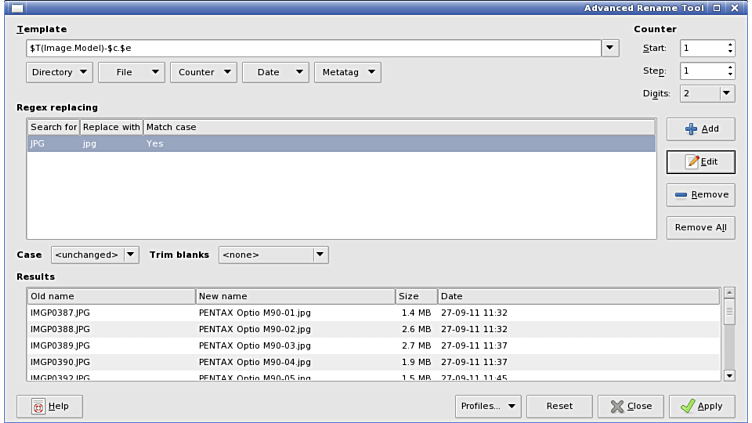752x423 pixels.
Task: Open the Directory placeholder menu
Action: (59, 72)
